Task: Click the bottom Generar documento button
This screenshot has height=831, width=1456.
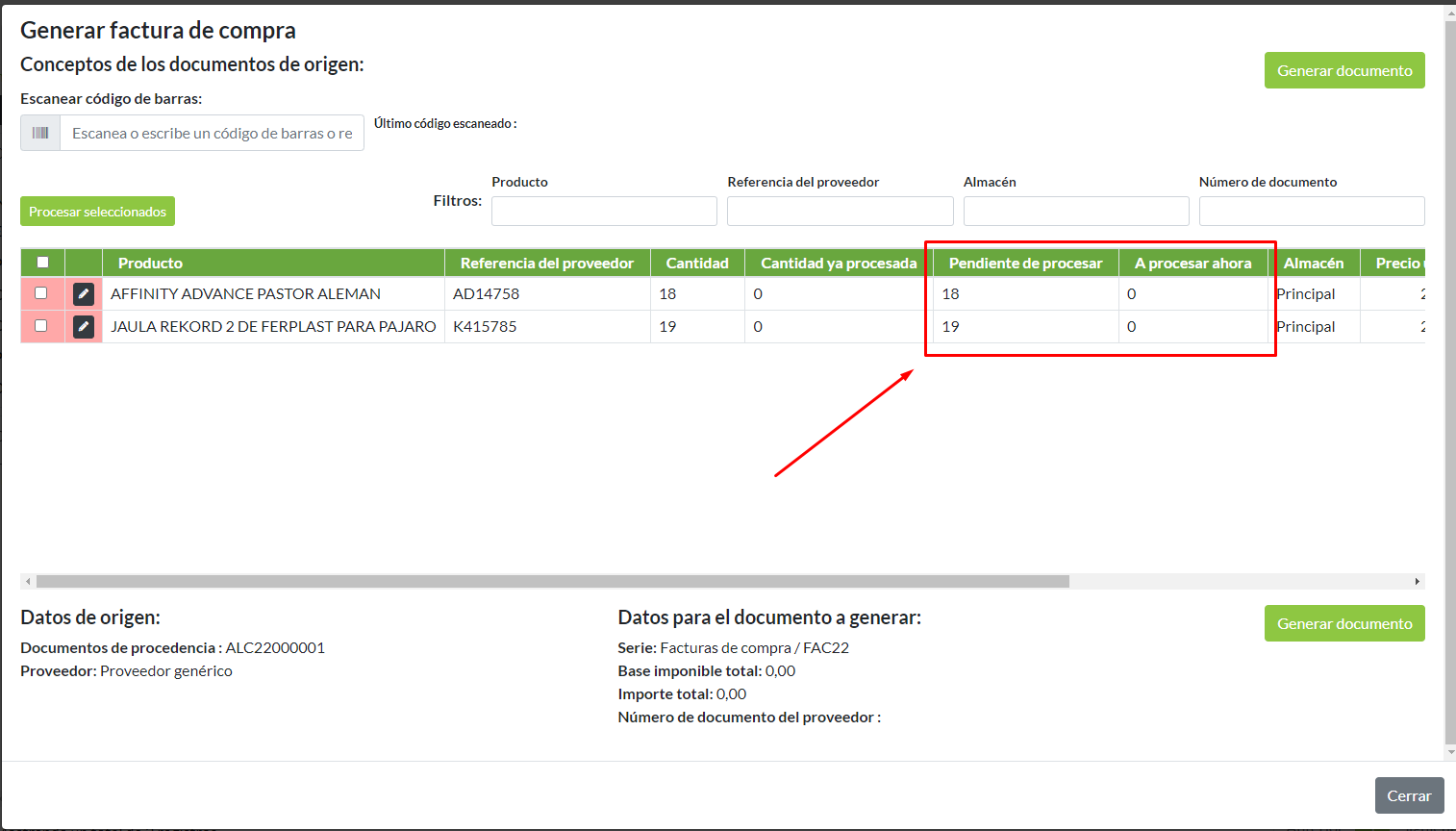Action: point(1343,623)
